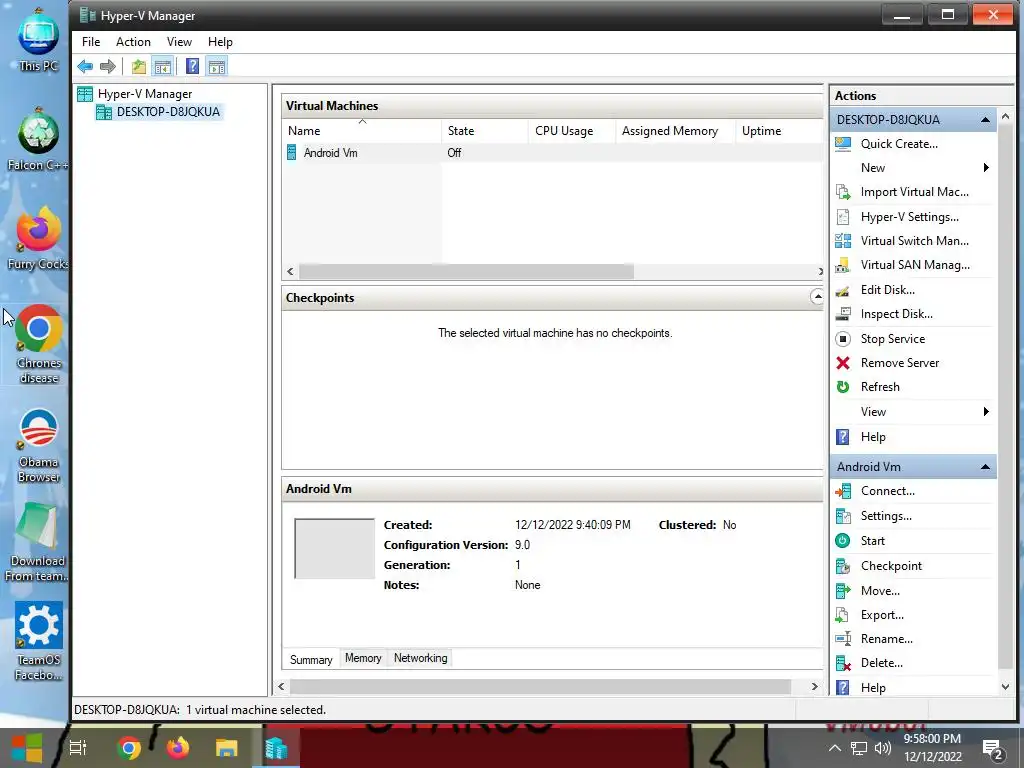This screenshot has height=768, width=1024.
Task: Open the View menu in menu bar
Action: coord(179,42)
